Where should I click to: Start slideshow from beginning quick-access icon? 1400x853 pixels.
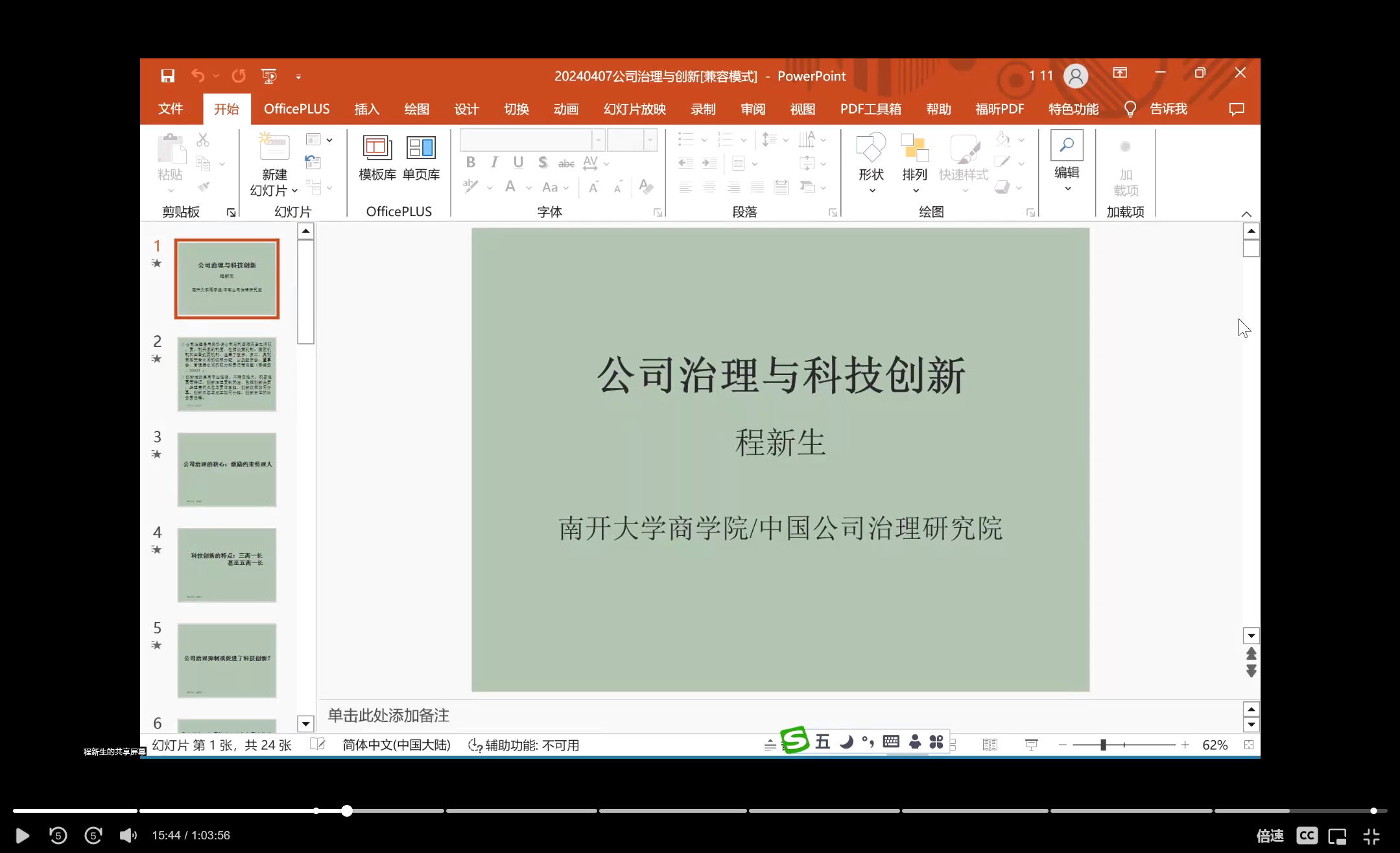point(269,76)
